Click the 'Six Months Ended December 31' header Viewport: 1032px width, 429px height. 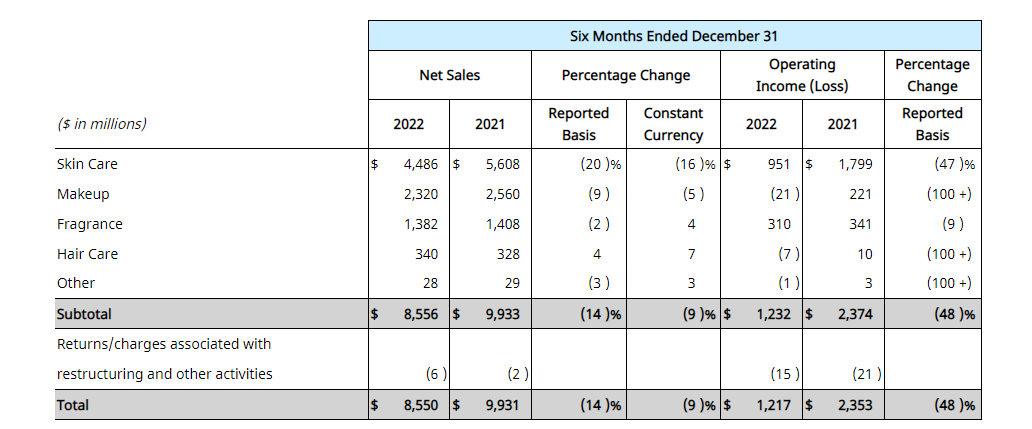(x=674, y=36)
